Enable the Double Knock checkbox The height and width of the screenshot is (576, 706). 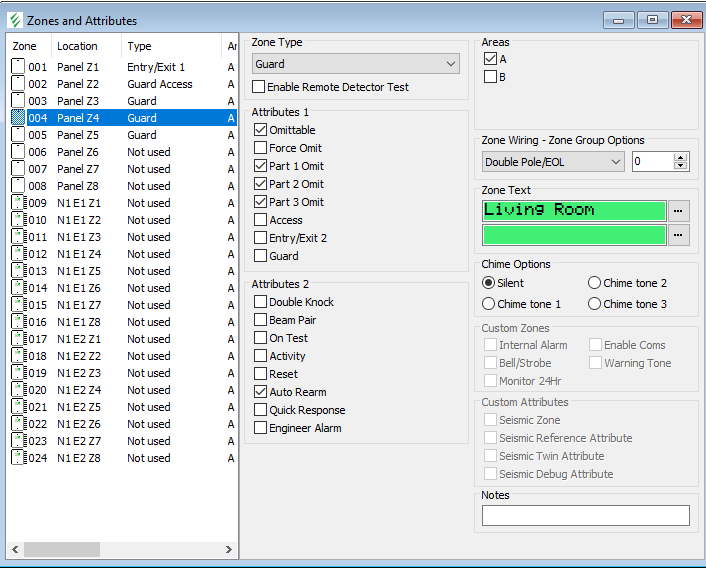coord(261,302)
